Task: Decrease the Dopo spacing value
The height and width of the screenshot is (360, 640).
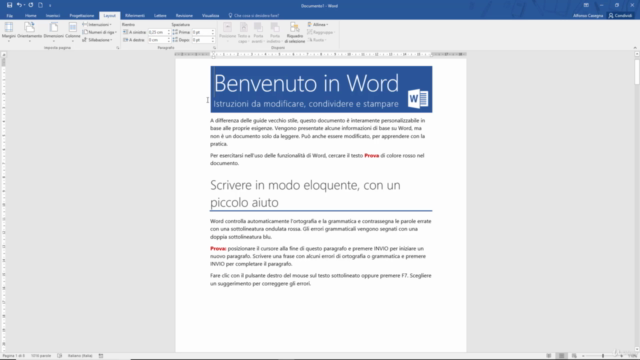Action: coord(213,42)
